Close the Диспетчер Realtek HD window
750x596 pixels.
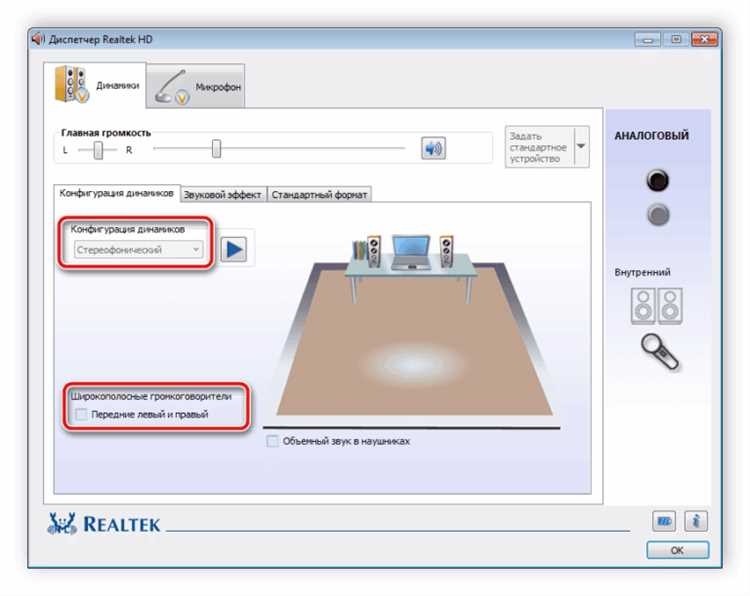(x=704, y=40)
